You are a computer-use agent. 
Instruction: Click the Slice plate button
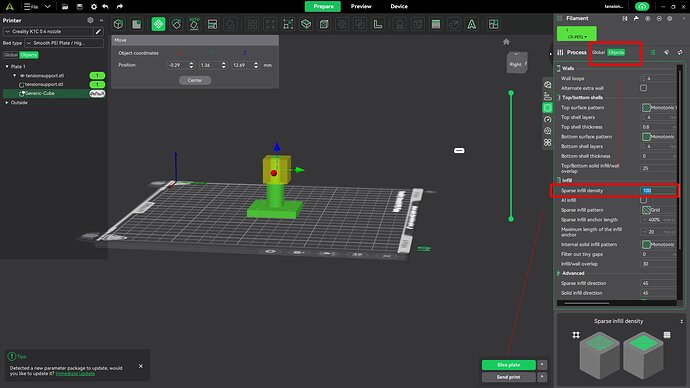point(509,365)
